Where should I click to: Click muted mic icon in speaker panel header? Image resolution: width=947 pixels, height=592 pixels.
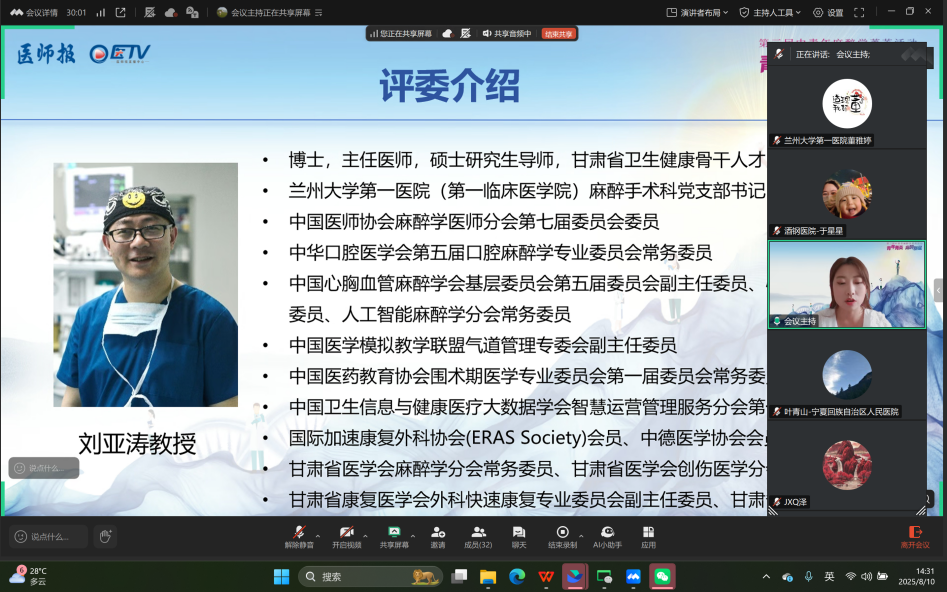[x=779, y=54]
